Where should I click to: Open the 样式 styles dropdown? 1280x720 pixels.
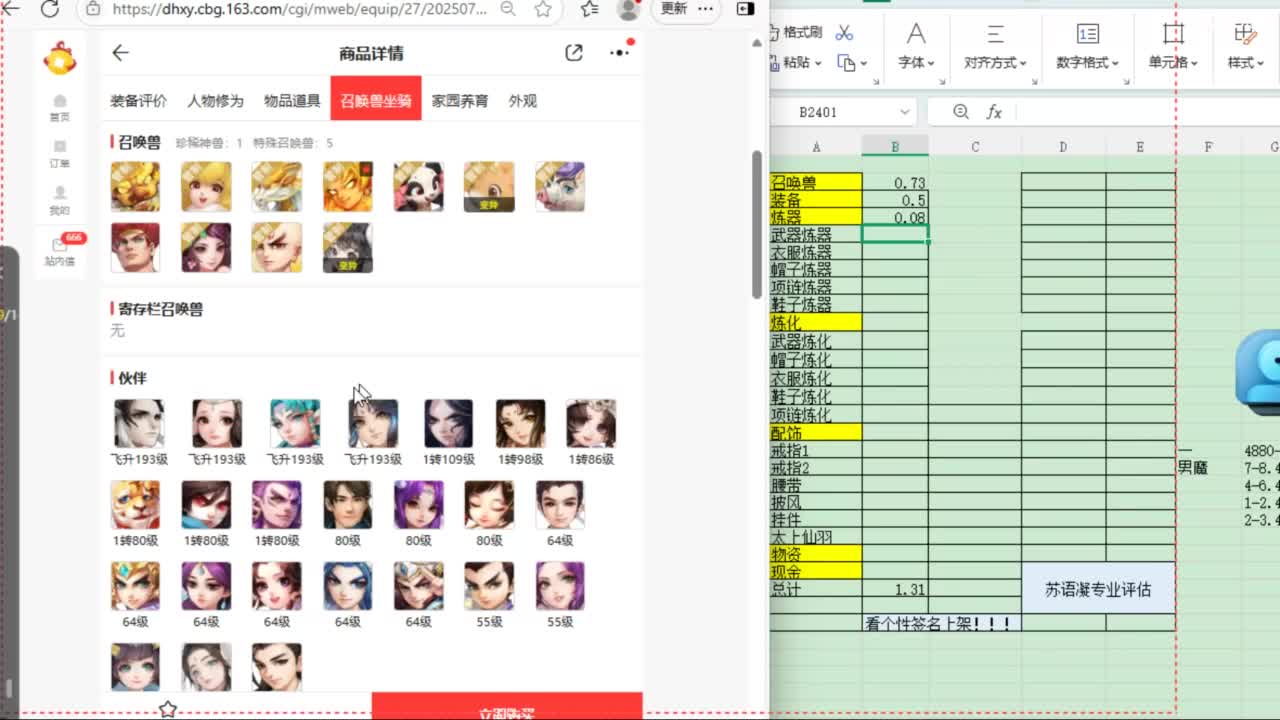pyautogui.click(x=1245, y=47)
